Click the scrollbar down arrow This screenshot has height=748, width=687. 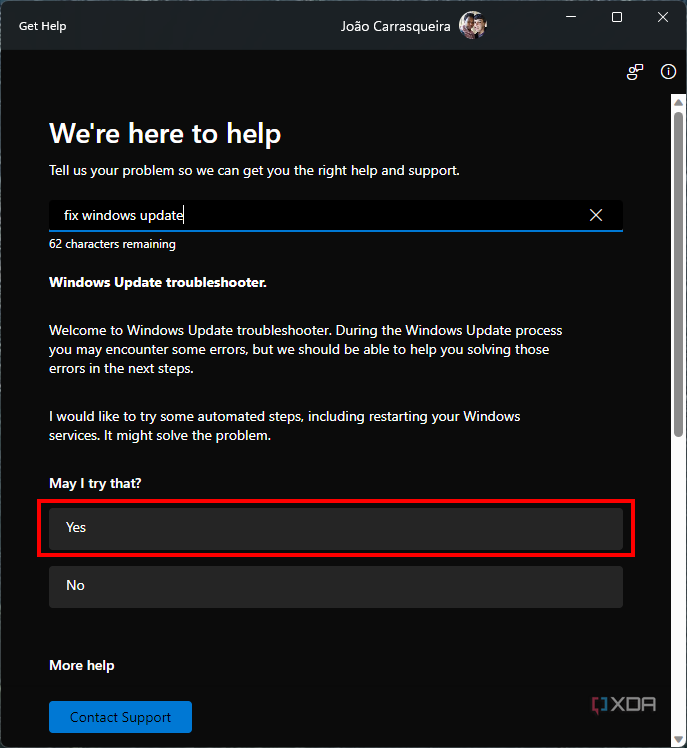click(678, 740)
